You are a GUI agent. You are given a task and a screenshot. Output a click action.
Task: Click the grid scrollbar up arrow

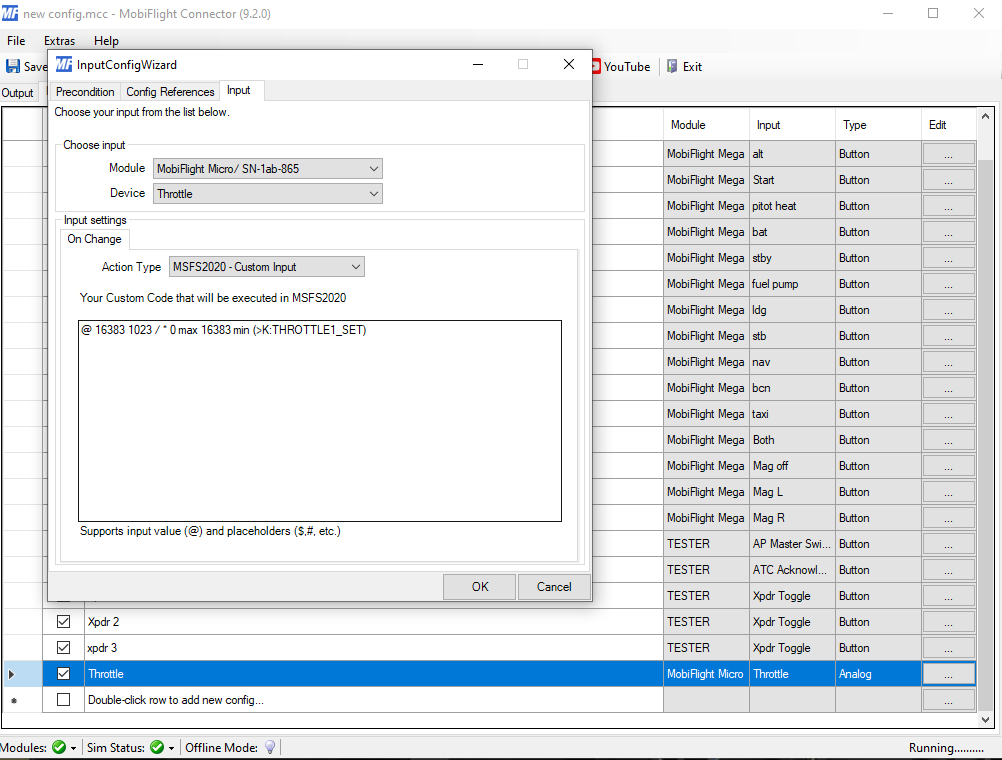coord(985,116)
